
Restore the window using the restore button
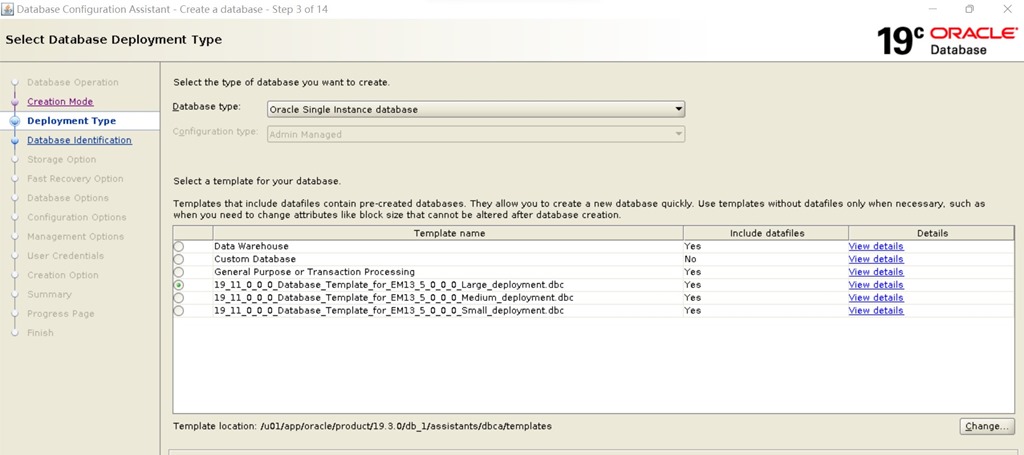(969, 9)
